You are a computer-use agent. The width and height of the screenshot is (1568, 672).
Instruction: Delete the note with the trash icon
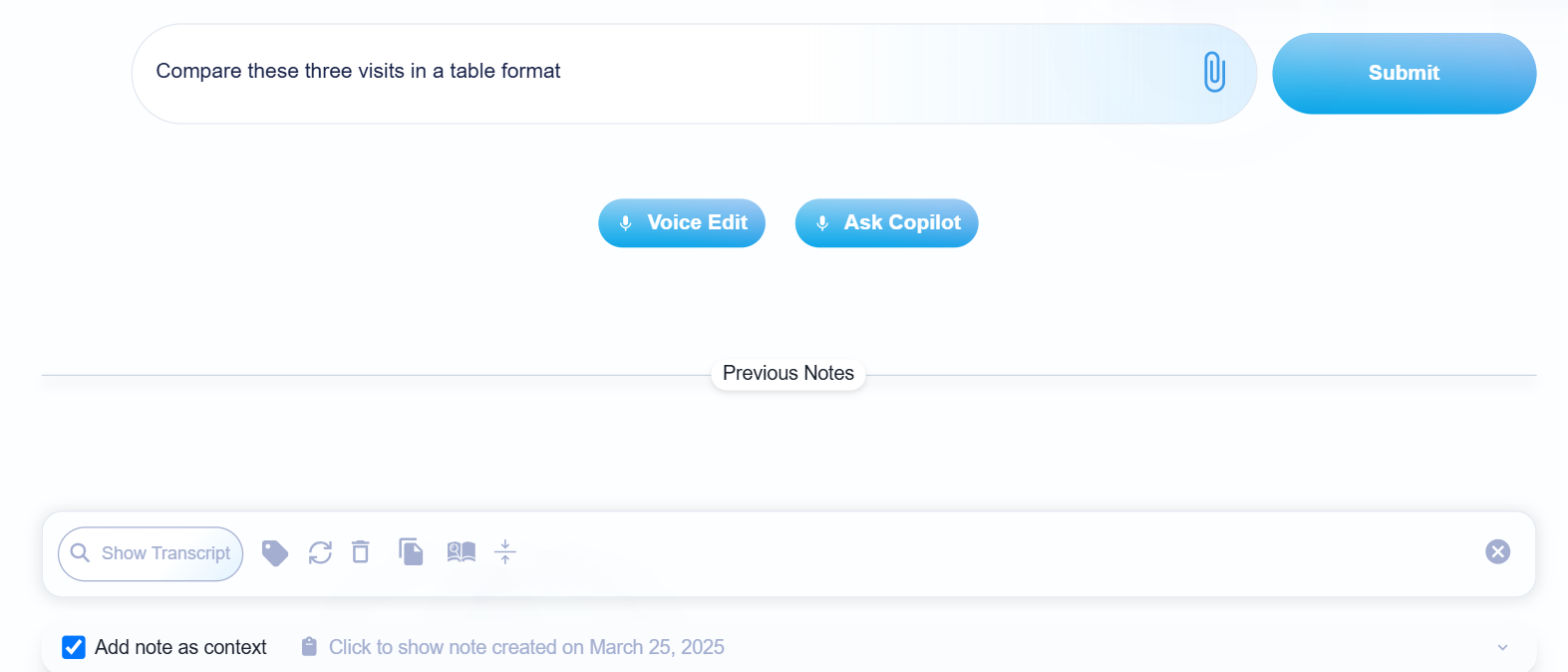(x=361, y=552)
